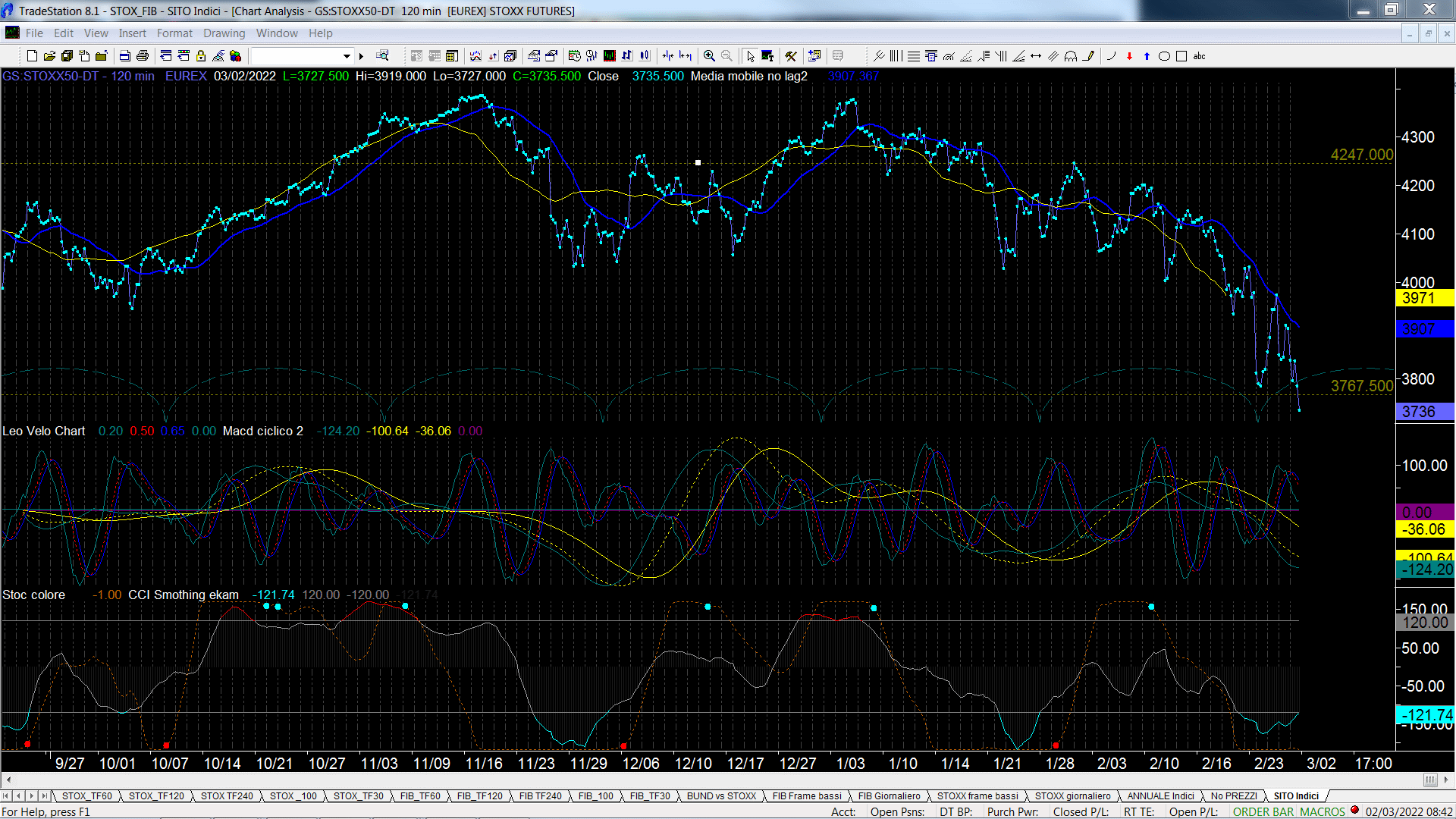
Task: Jump to first workspace tab arrow
Action: coord(6,796)
